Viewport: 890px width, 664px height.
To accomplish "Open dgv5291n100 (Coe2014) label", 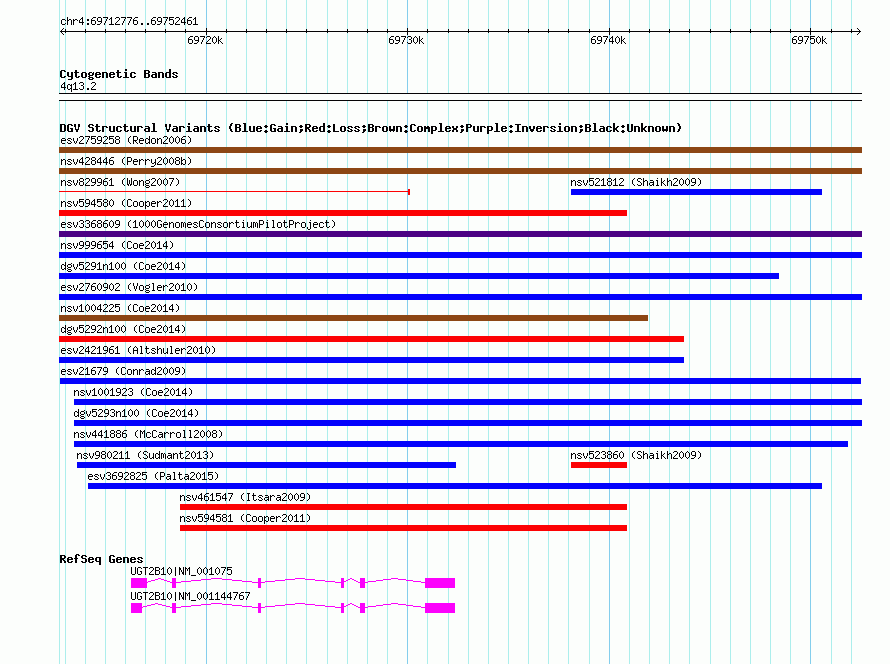I will coord(123,266).
